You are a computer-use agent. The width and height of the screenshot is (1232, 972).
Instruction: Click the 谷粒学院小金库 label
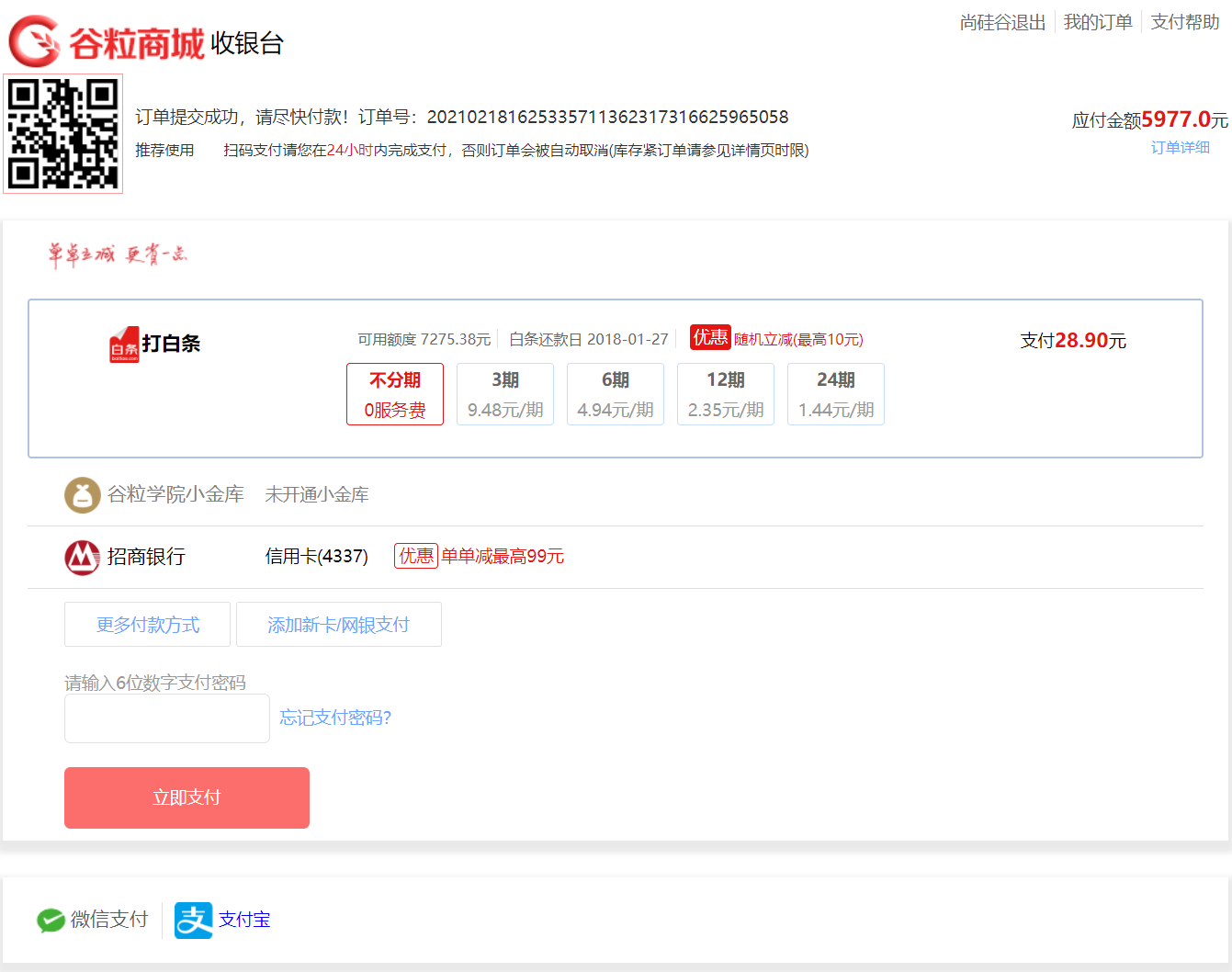175,494
